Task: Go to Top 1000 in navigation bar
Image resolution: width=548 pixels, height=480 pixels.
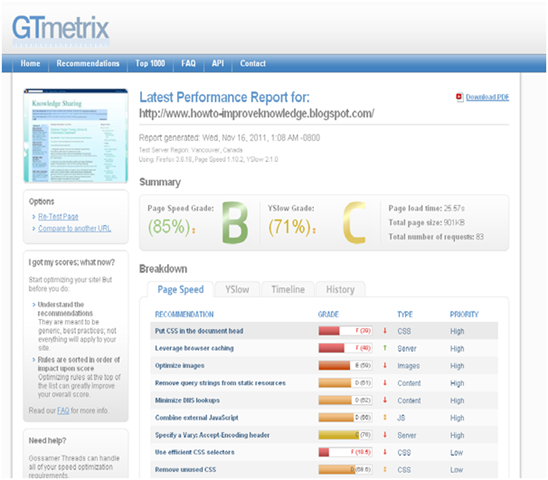Action: point(150,63)
